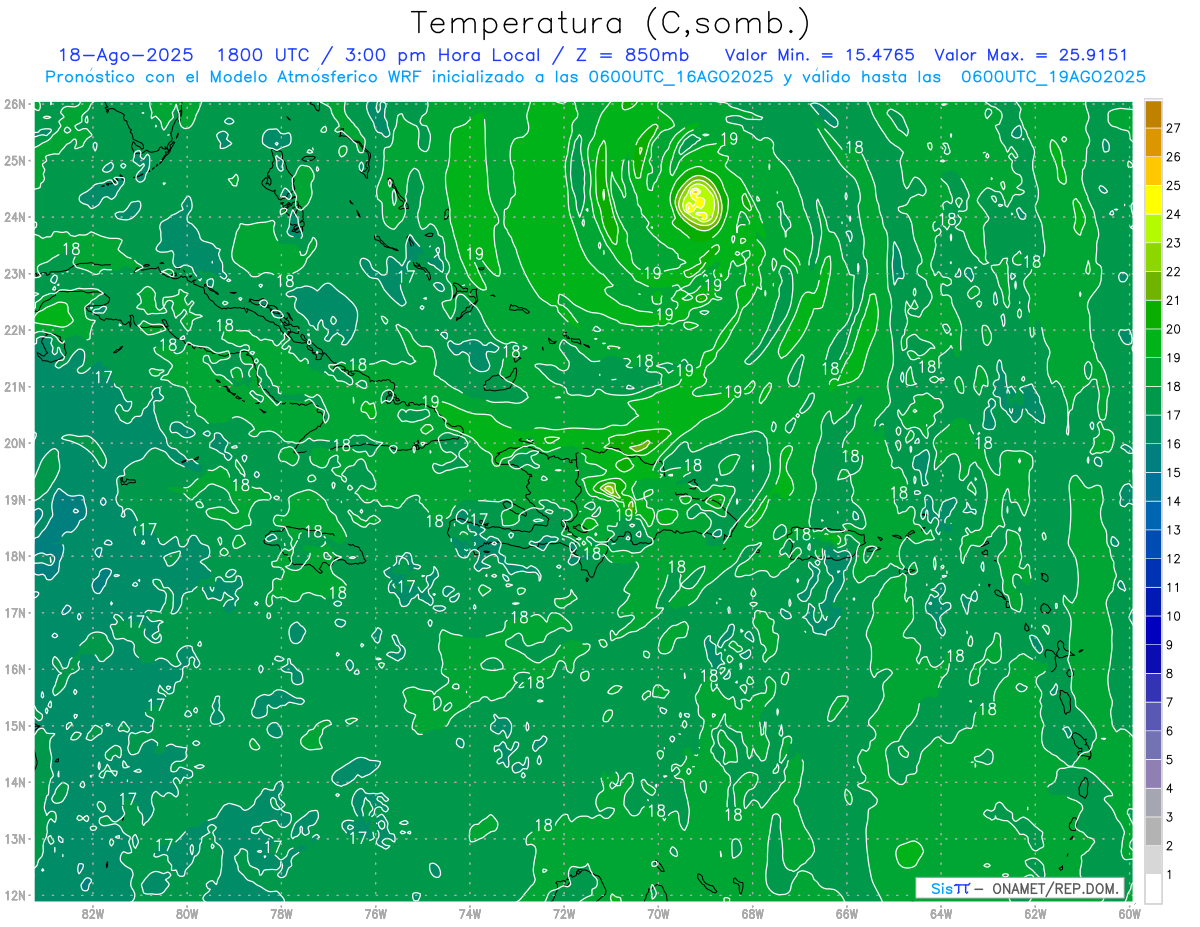Screen dimensions: 1200x927
Task: Click the bright yellow warm-core eye of the cyclone
Action: [x=698, y=201]
